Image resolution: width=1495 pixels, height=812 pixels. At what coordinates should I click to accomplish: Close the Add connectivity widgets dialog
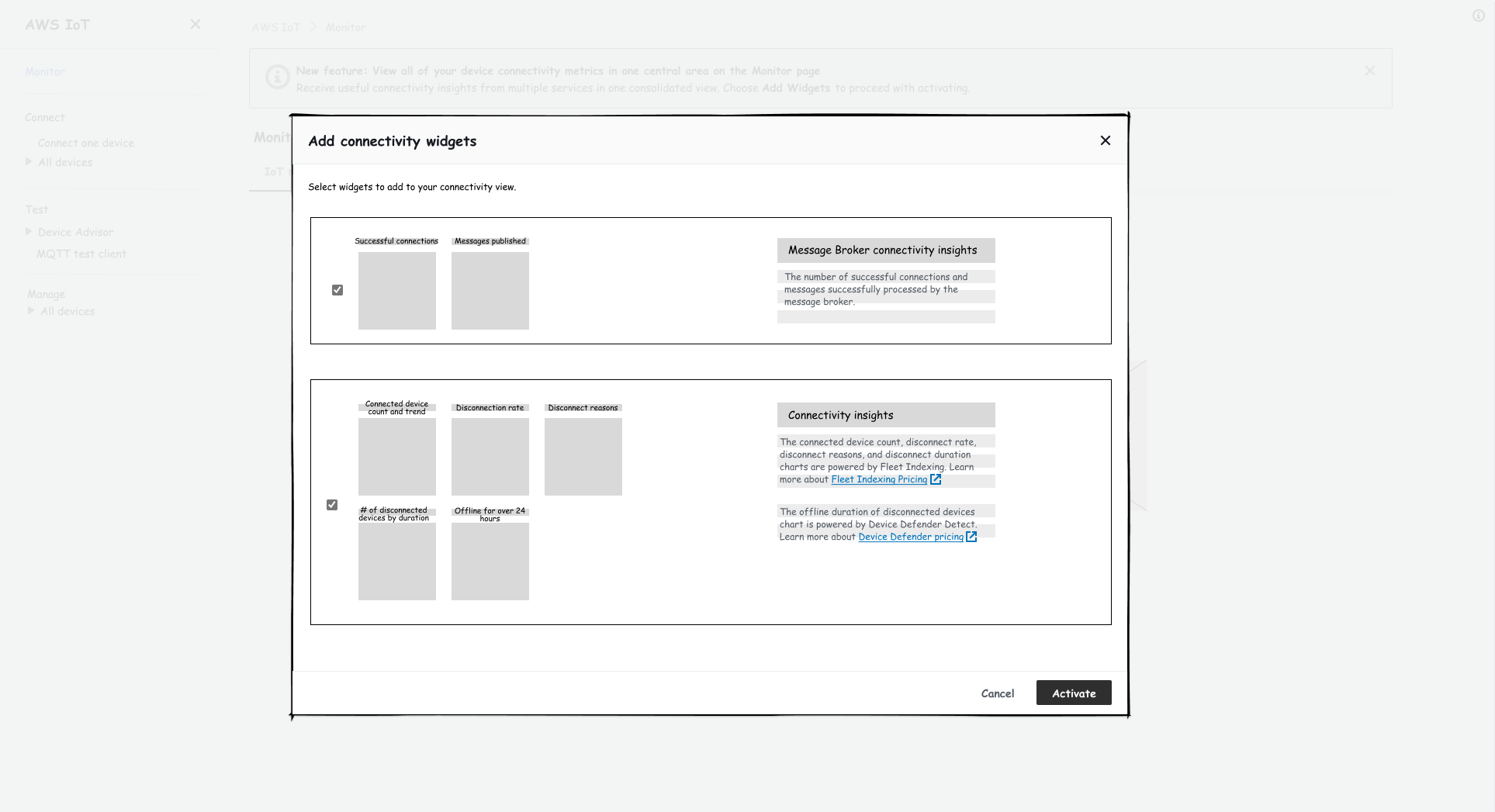[x=1105, y=140]
